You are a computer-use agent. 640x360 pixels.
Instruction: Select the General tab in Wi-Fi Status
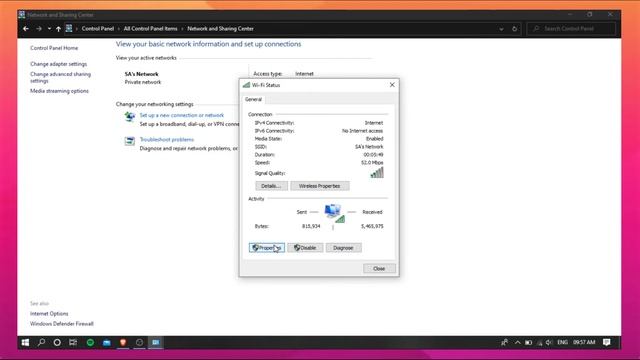coord(253,99)
